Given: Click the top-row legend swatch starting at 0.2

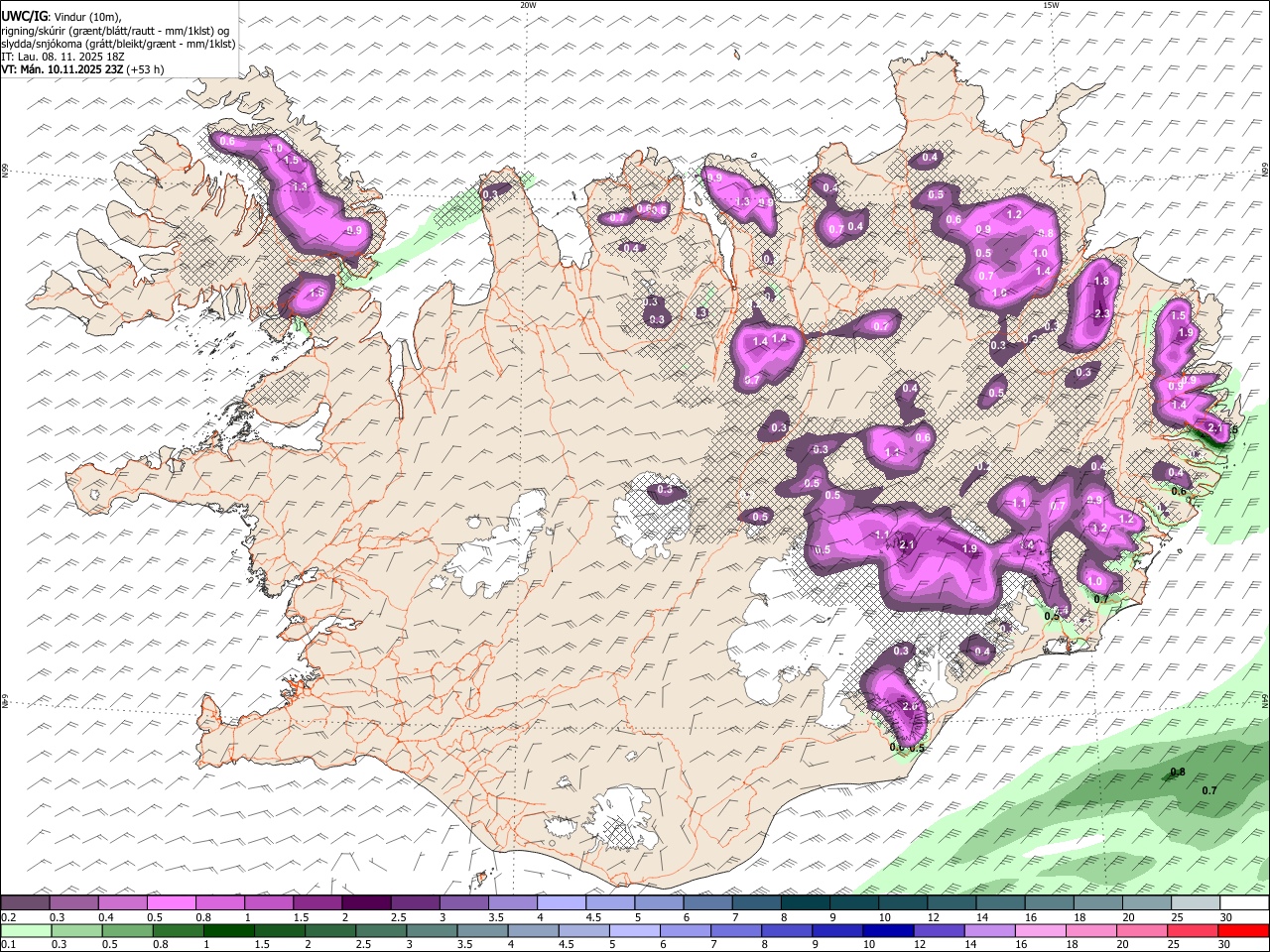Looking at the screenshot, I should click(x=25, y=902).
